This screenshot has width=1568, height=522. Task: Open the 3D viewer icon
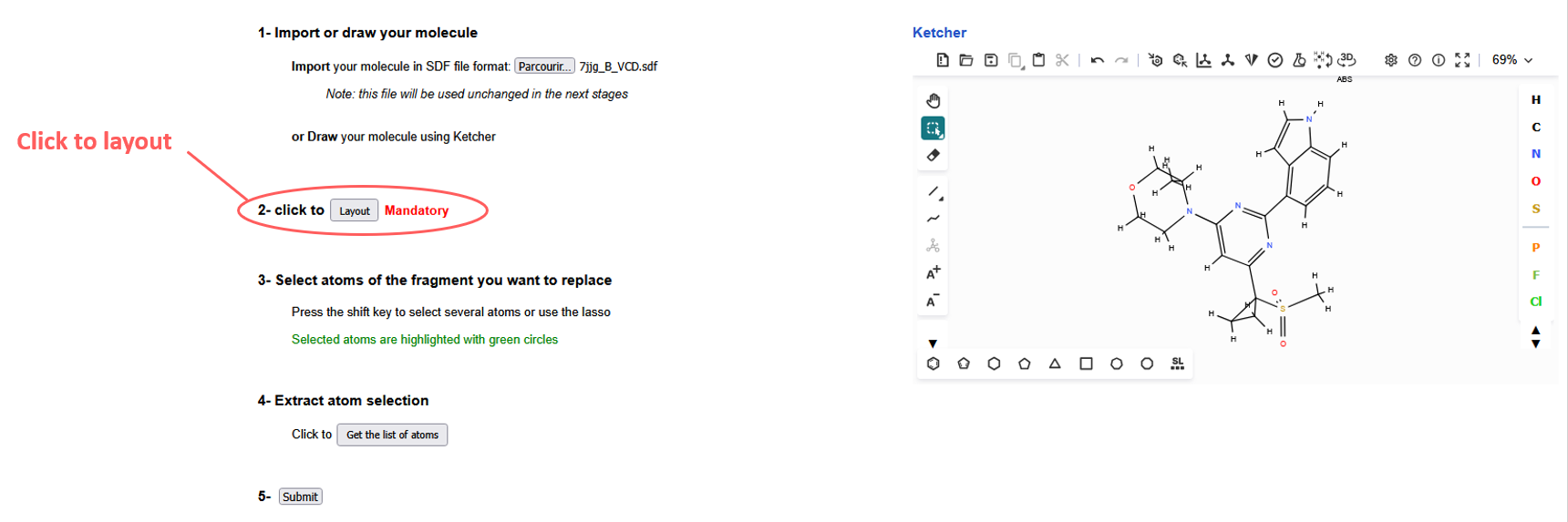point(1346,60)
